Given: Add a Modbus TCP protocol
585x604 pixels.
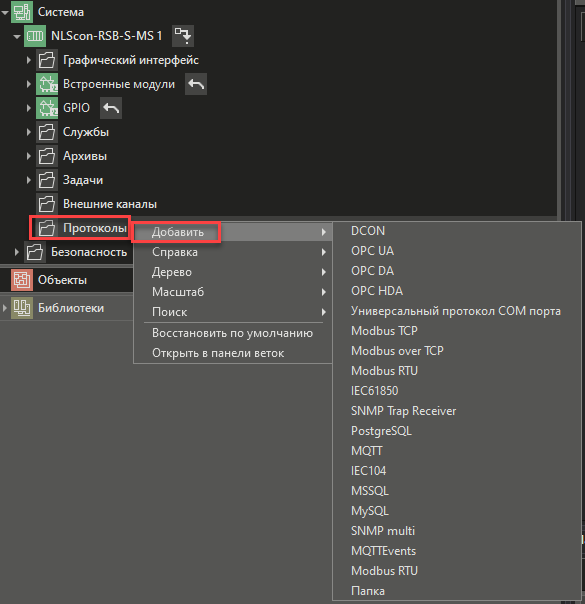Looking at the screenshot, I should 457,331.
